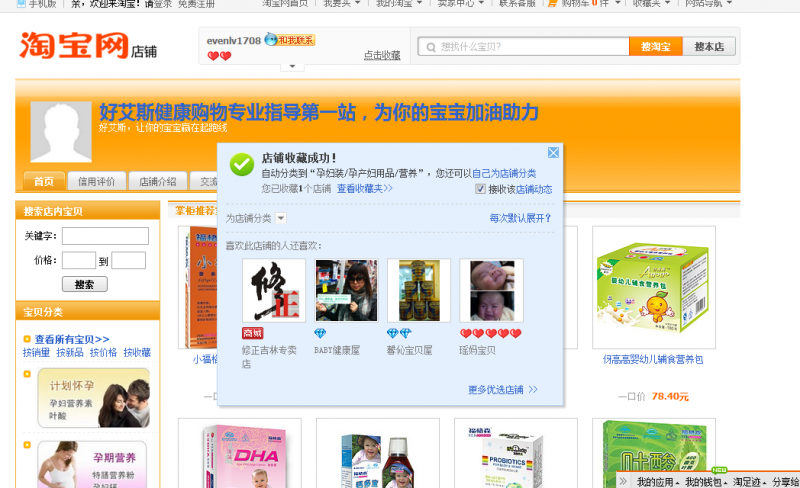Open the 孕期营养 category banner

(94, 465)
